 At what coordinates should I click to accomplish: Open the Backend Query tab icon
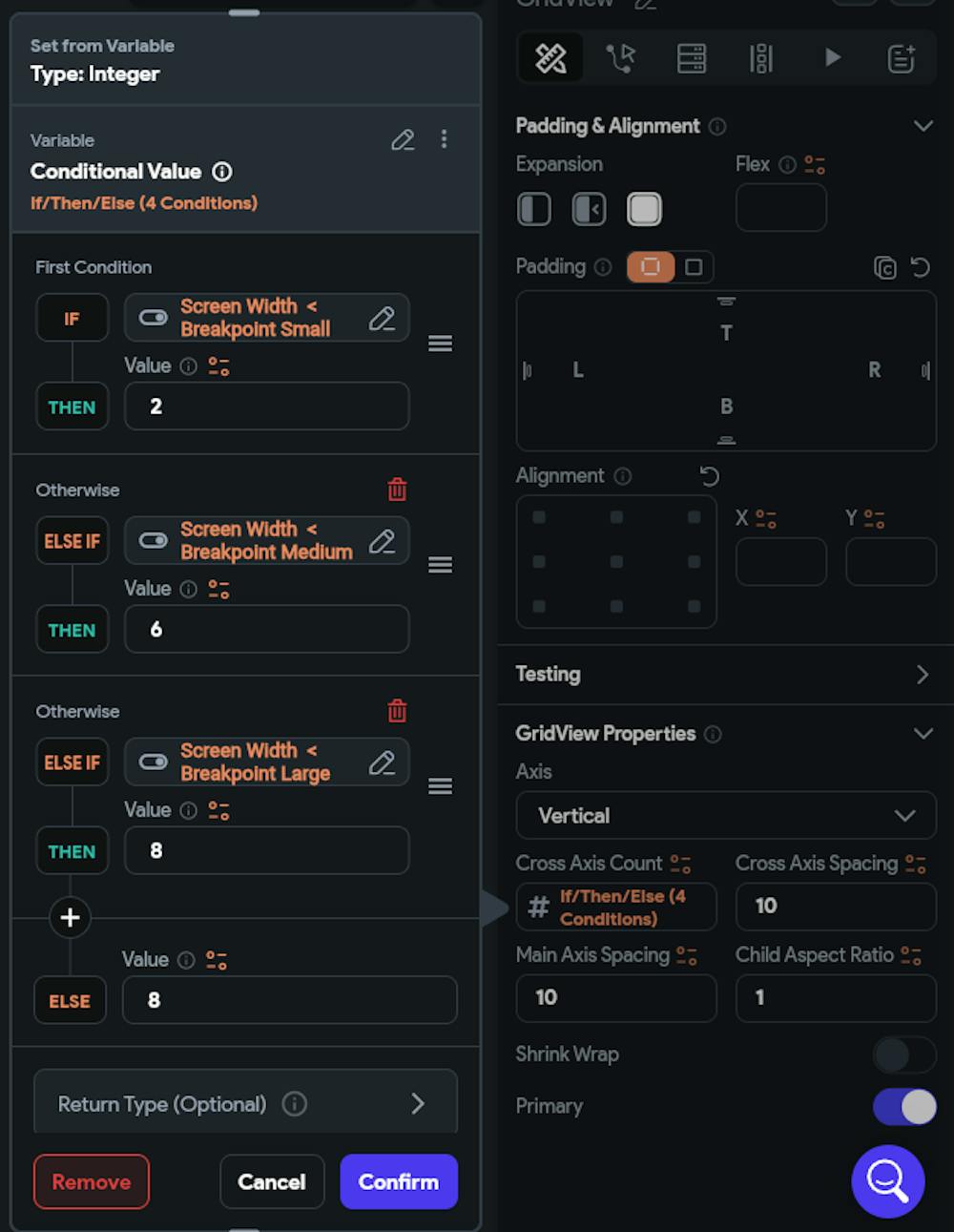click(x=692, y=58)
